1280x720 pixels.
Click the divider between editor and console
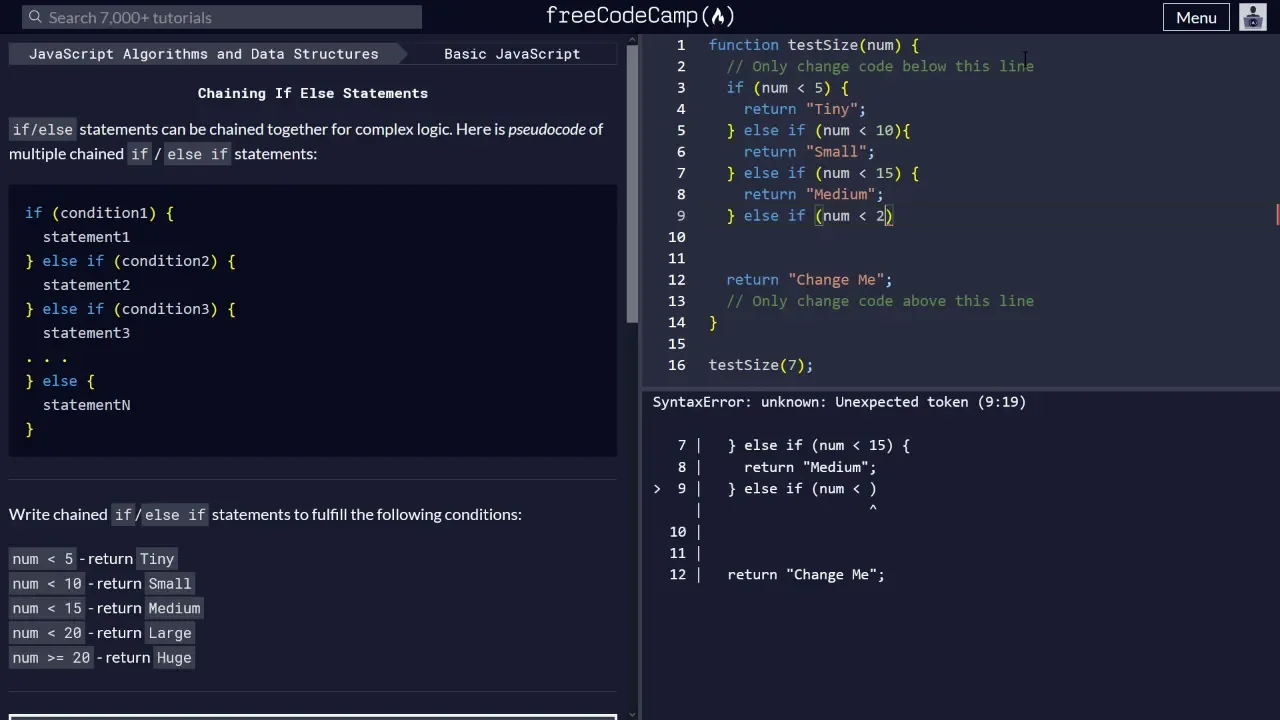(960, 387)
